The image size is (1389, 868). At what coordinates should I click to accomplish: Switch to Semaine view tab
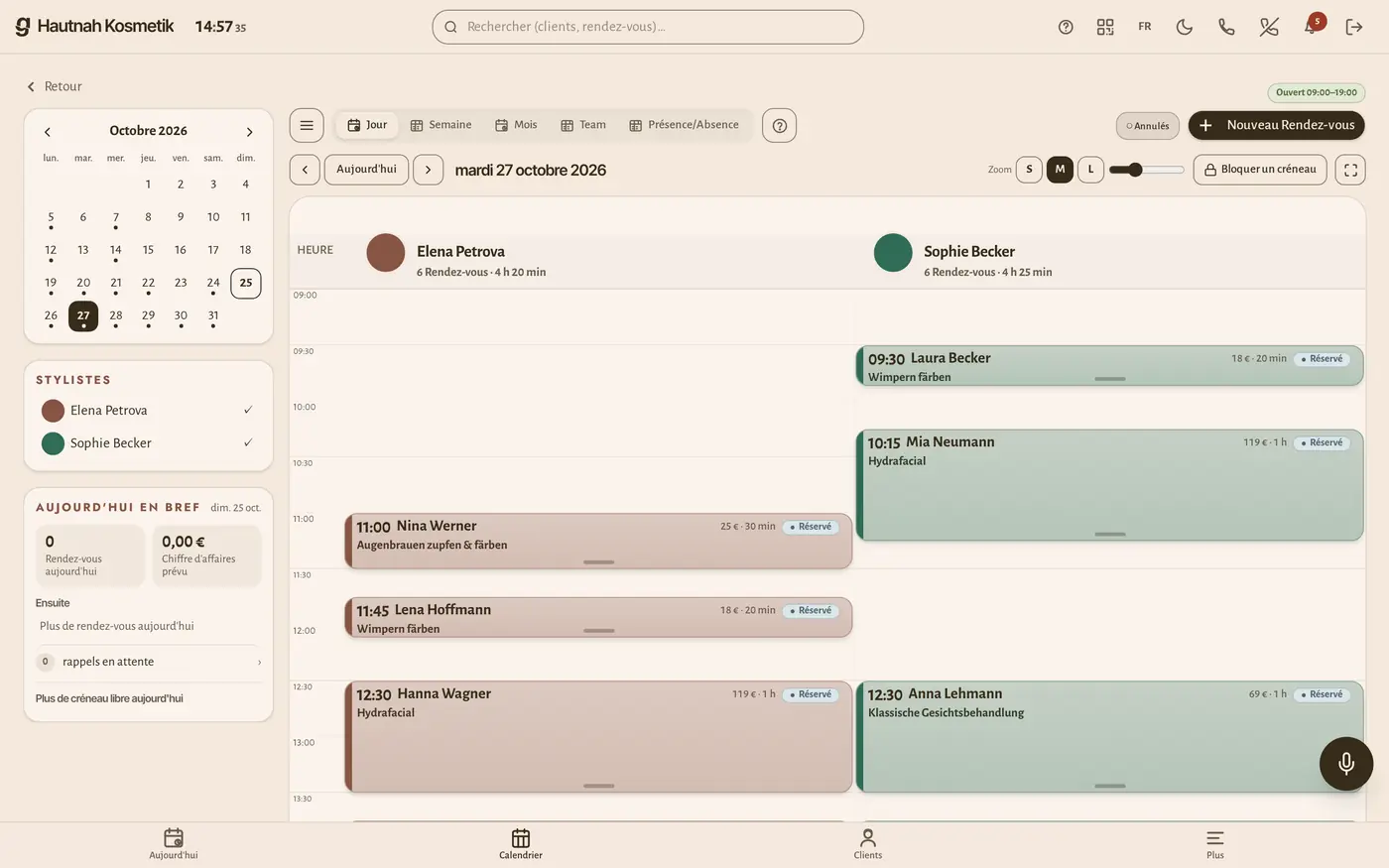(442, 125)
